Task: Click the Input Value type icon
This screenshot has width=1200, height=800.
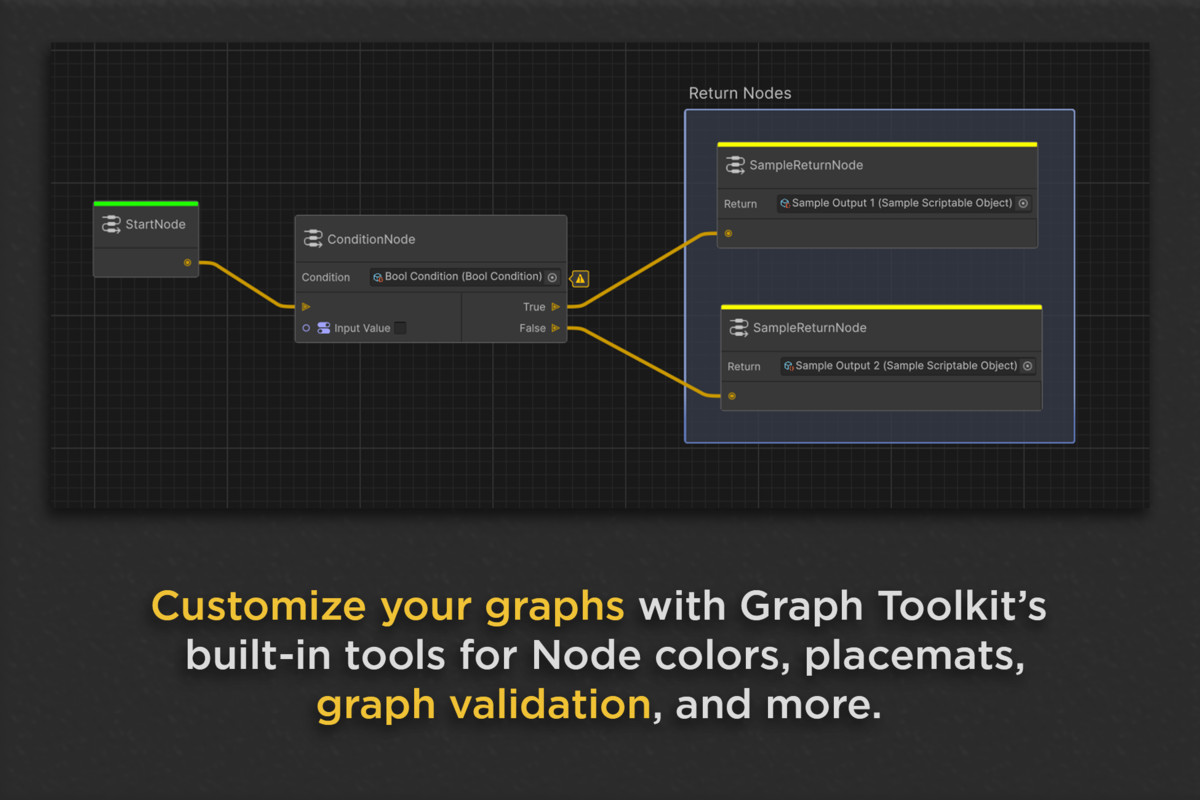Action: click(324, 328)
